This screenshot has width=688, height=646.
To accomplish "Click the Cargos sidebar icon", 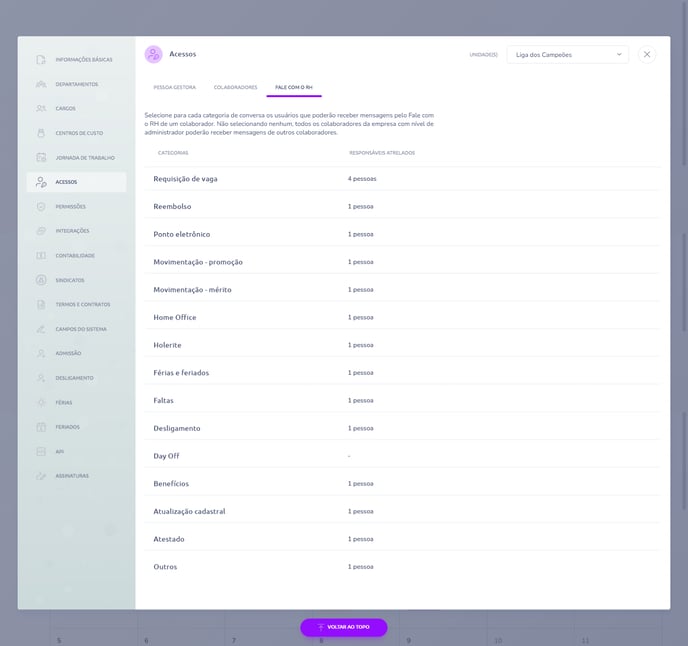I will pyautogui.click(x=41, y=108).
